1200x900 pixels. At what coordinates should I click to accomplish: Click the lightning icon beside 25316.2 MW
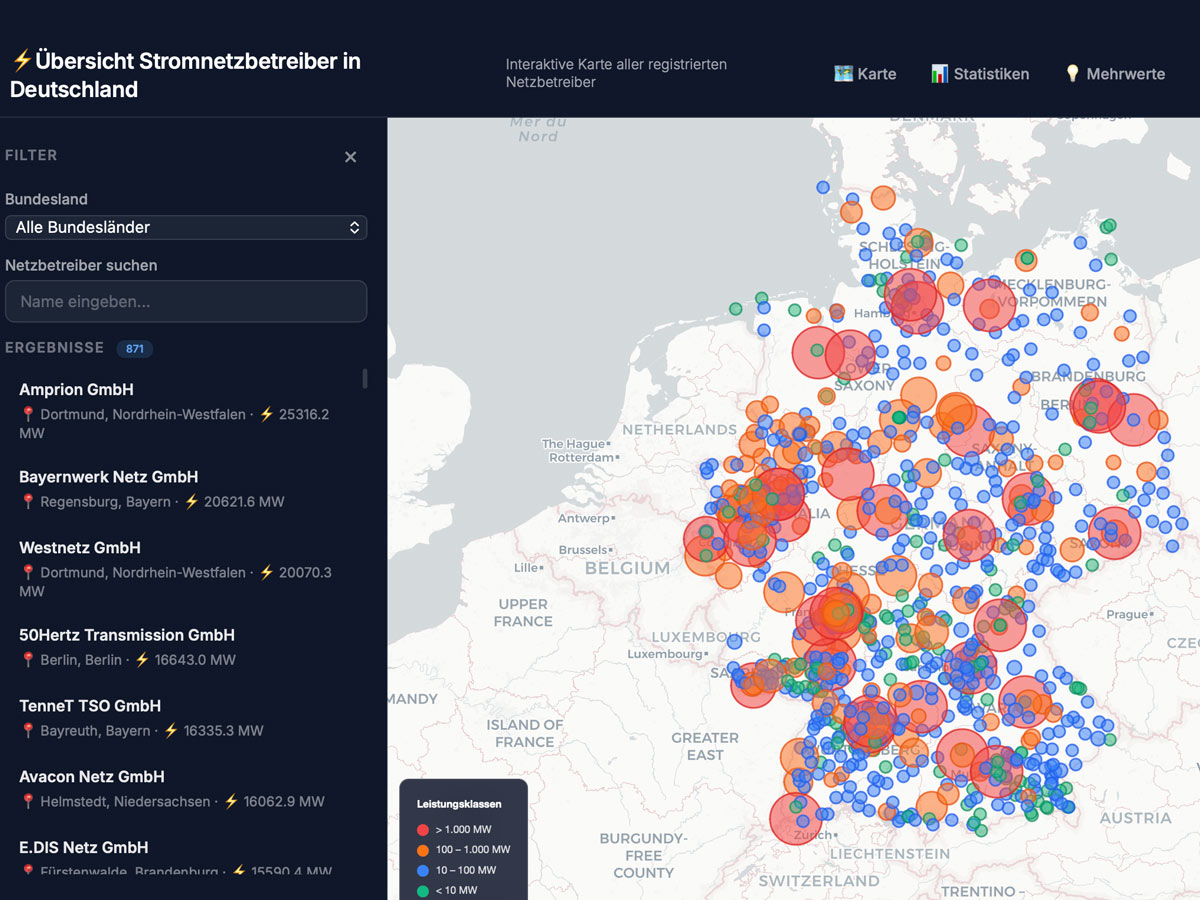[x=266, y=414]
